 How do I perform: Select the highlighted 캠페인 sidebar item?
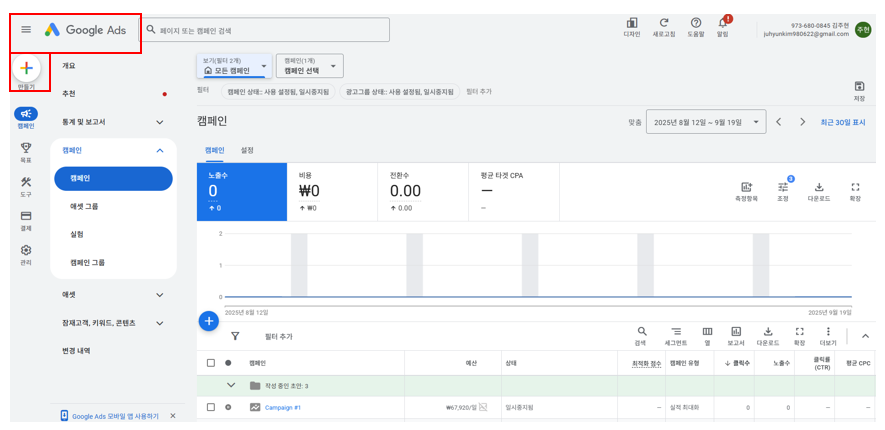(113, 178)
